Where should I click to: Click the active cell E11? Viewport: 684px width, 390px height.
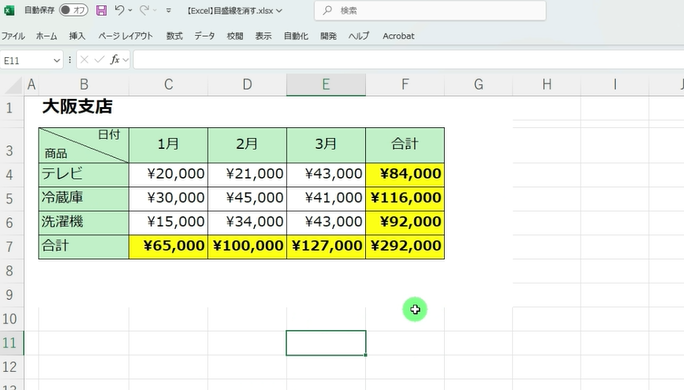pyautogui.click(x=326, y=343)
